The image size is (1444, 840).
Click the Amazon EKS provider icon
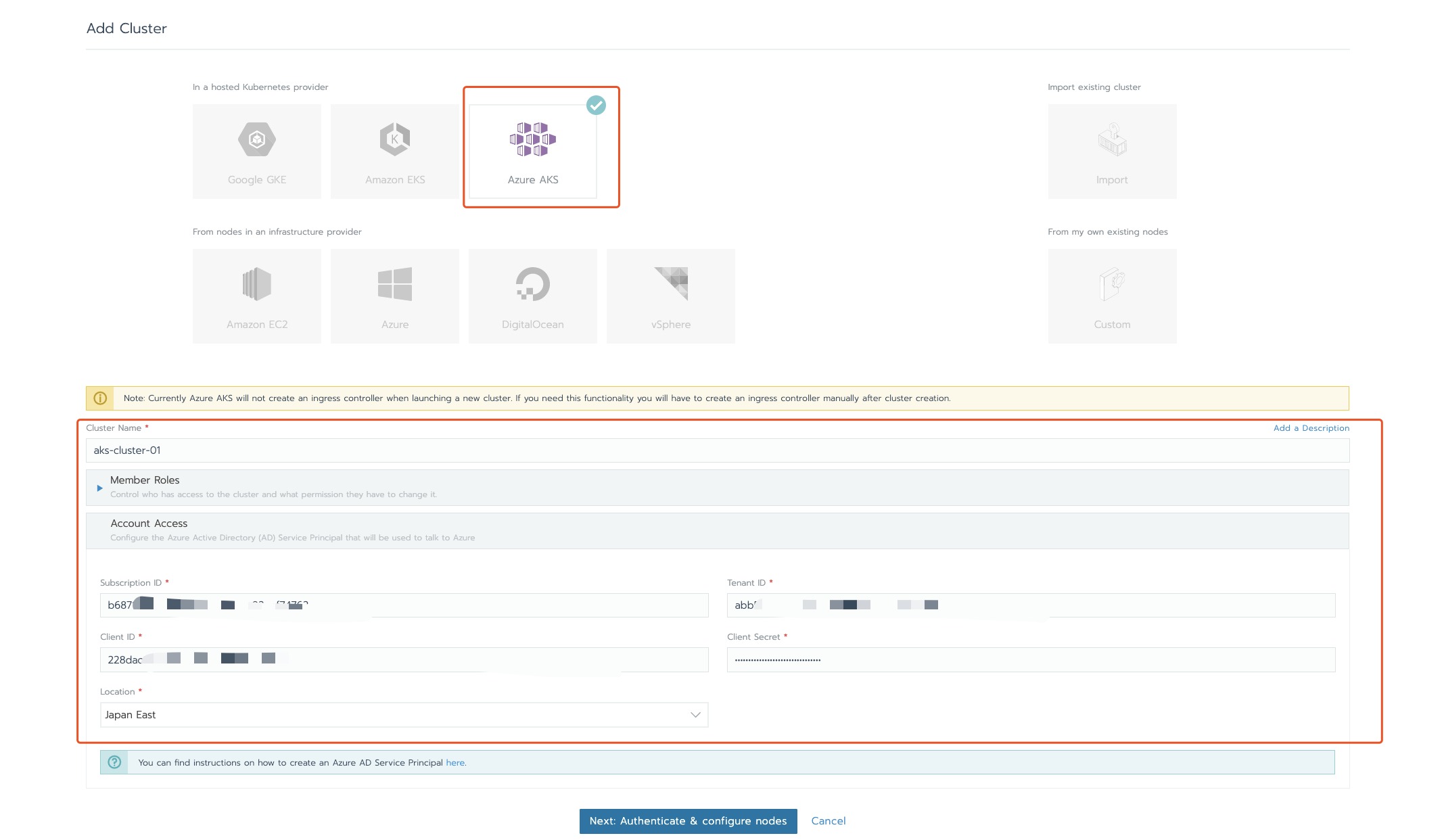click(x=395, y=148)
